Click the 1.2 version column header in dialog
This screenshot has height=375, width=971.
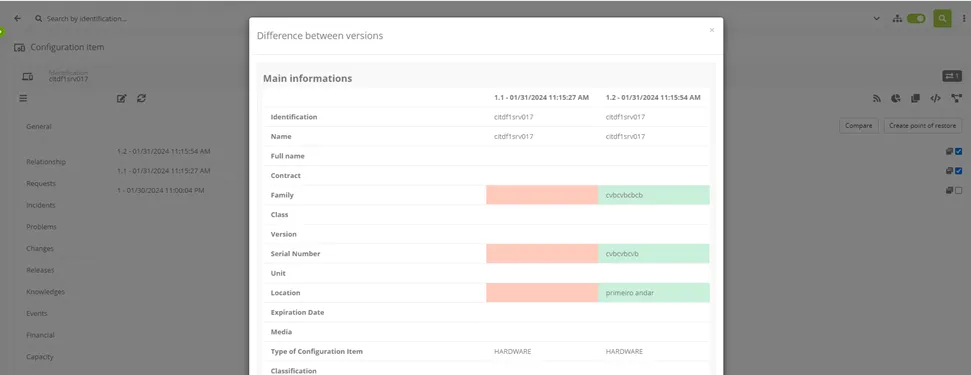653,98
